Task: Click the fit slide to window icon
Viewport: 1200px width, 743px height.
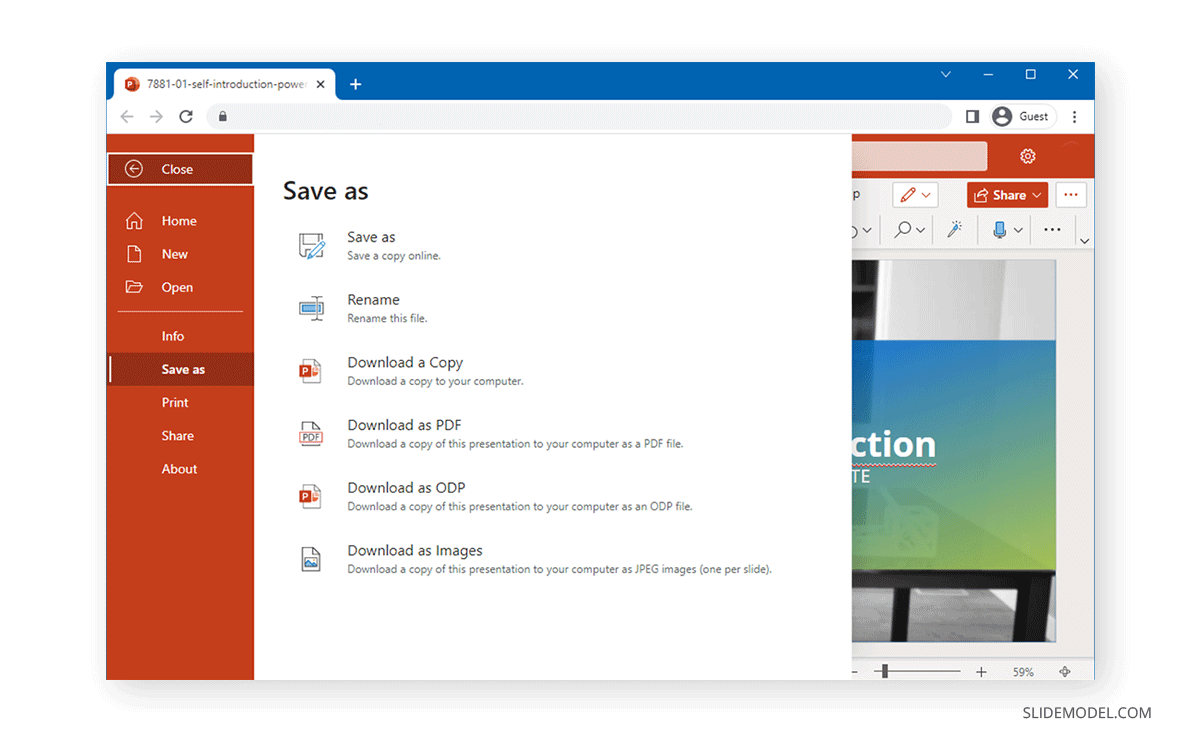Action: (x=1065, y=672)
